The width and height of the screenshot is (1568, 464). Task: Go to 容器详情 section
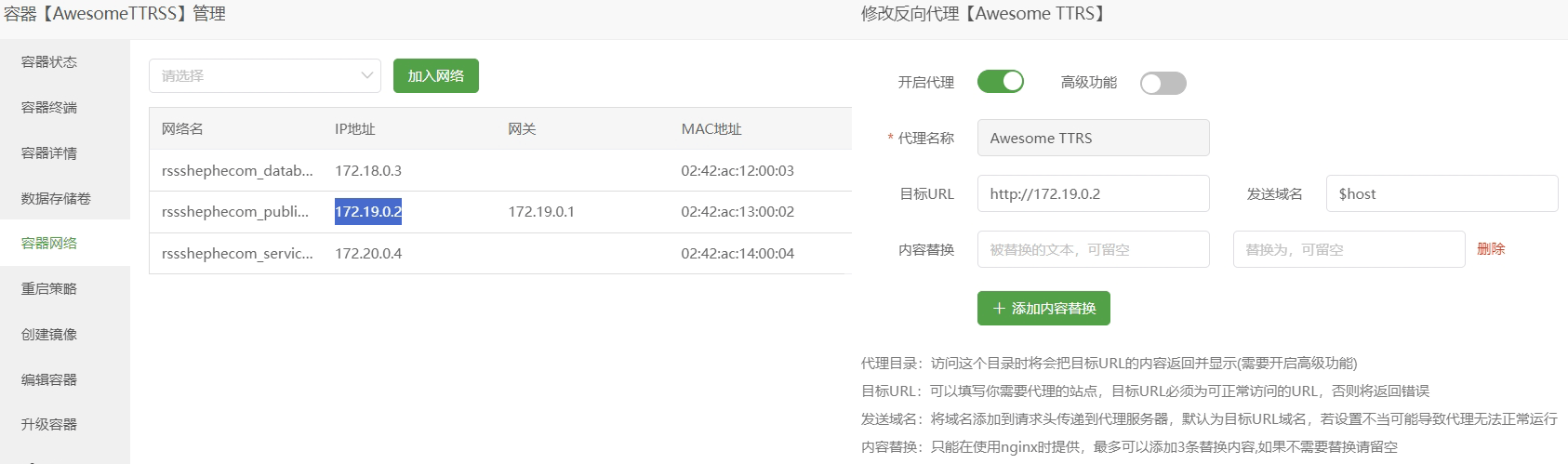click(49, 153)
